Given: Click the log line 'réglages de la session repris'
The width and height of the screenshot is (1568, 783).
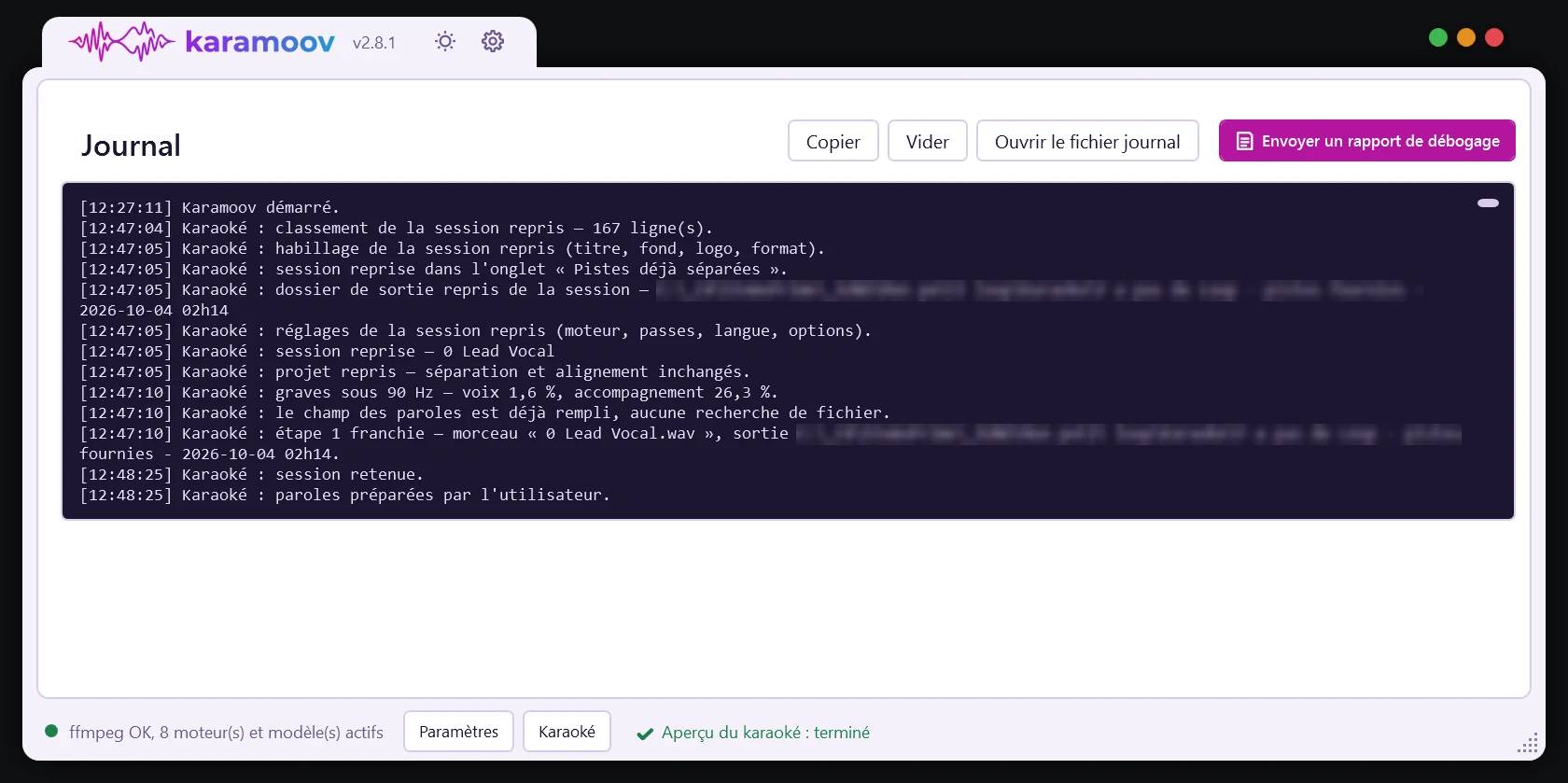Looking at the screenshot, I should [x=475, y=330].
